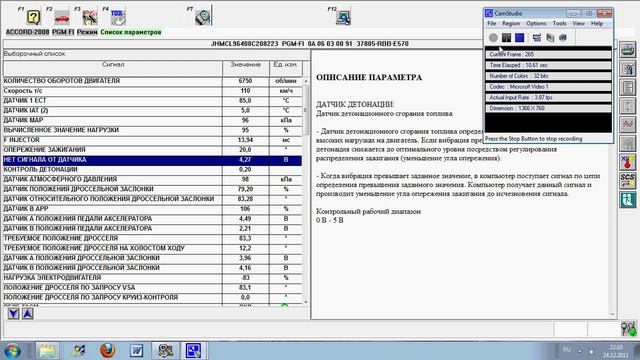Click the CamStudio pause button
640x360 pixels.
click(x=506, y=38)
